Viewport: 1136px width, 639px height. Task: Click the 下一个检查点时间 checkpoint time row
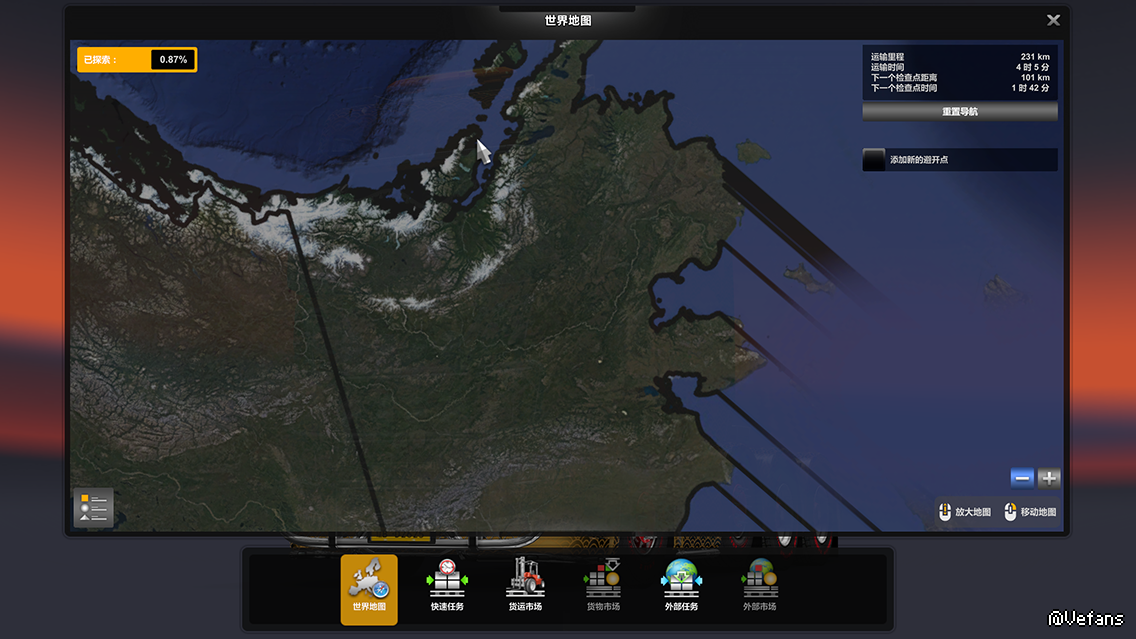[x=960, y=88]
